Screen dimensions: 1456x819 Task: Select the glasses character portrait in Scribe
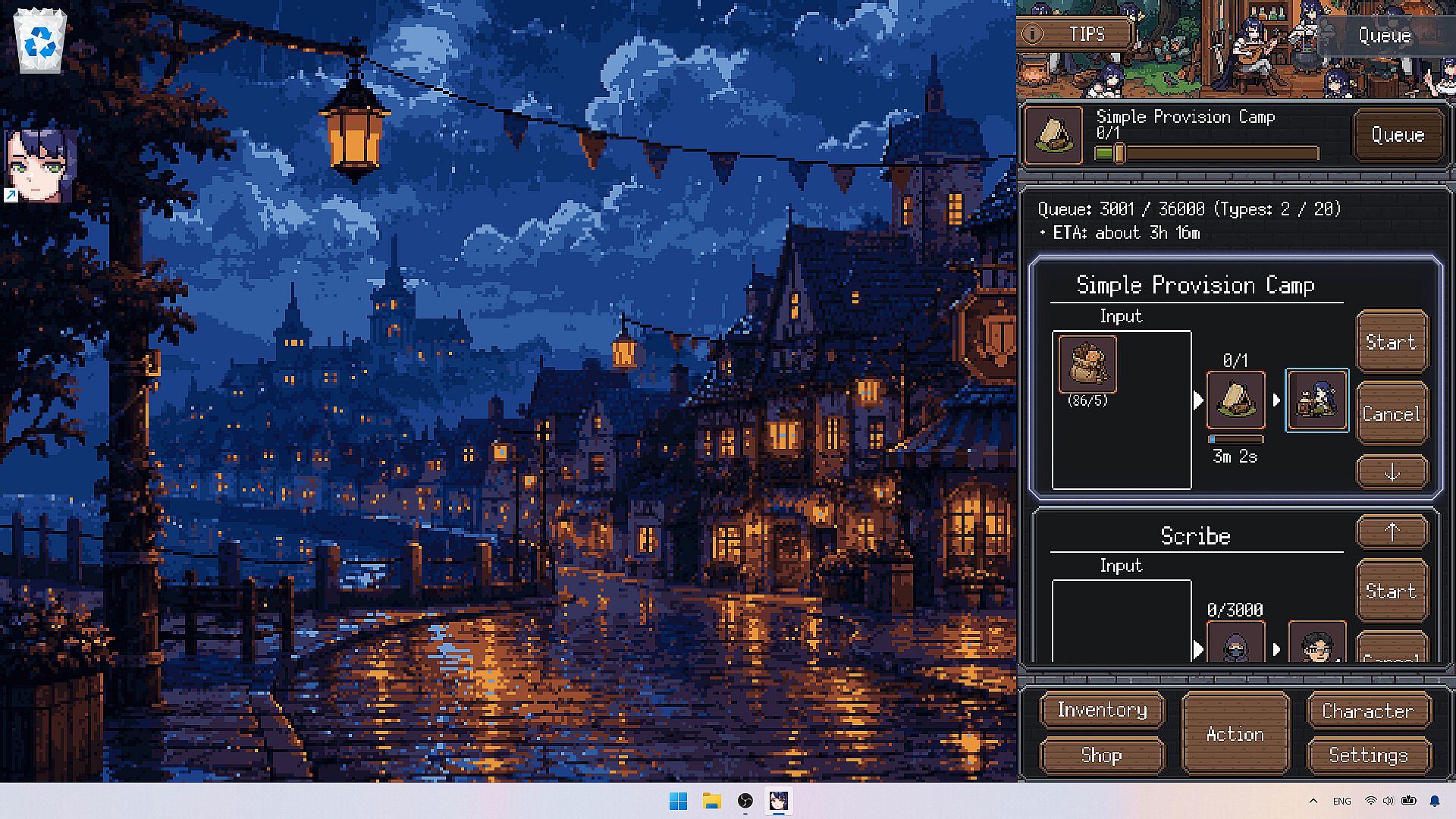point(1317,642)
